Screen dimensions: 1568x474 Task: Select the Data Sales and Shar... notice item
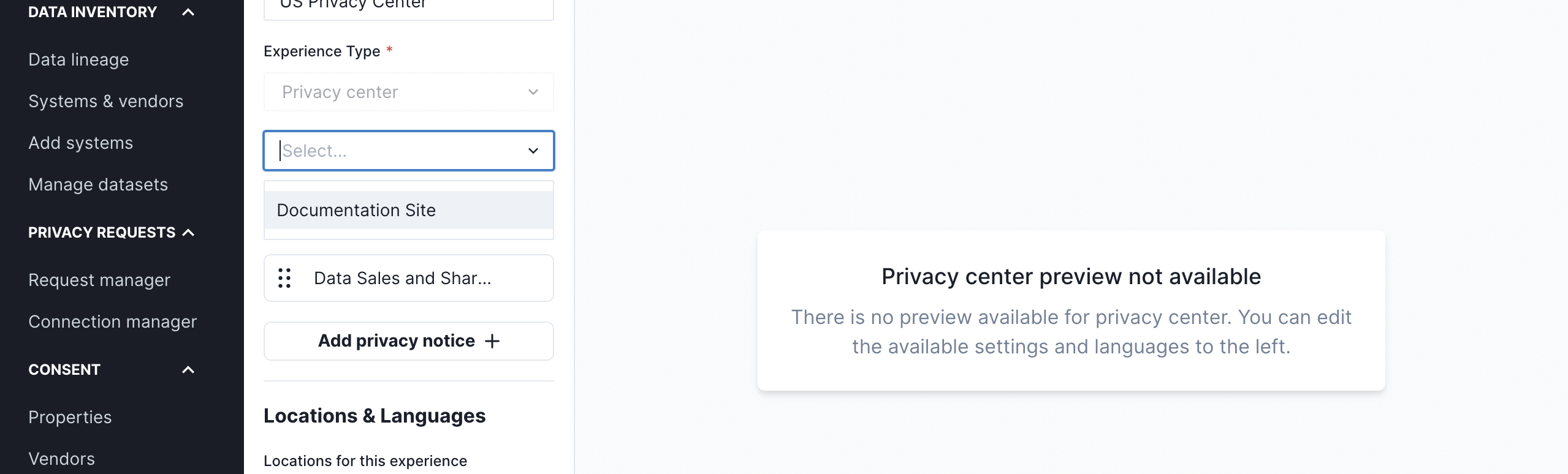(409, 278)
